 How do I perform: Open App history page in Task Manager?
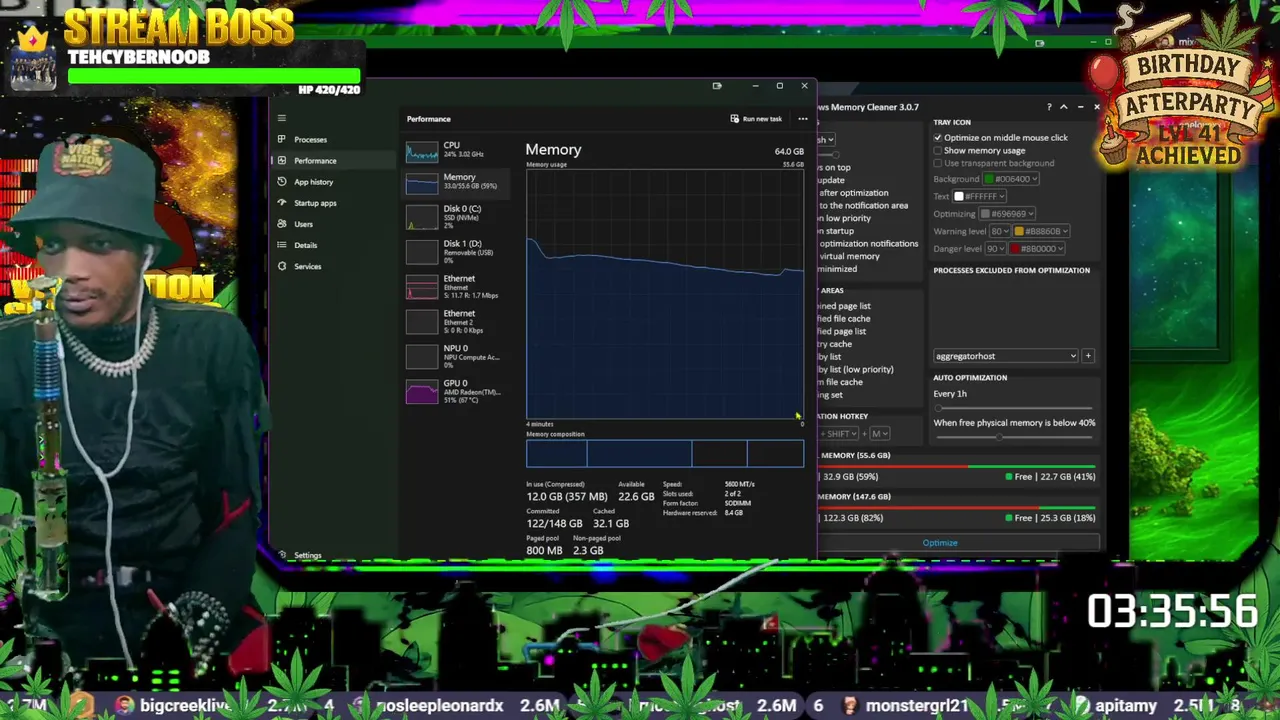(x=333, y=182)
